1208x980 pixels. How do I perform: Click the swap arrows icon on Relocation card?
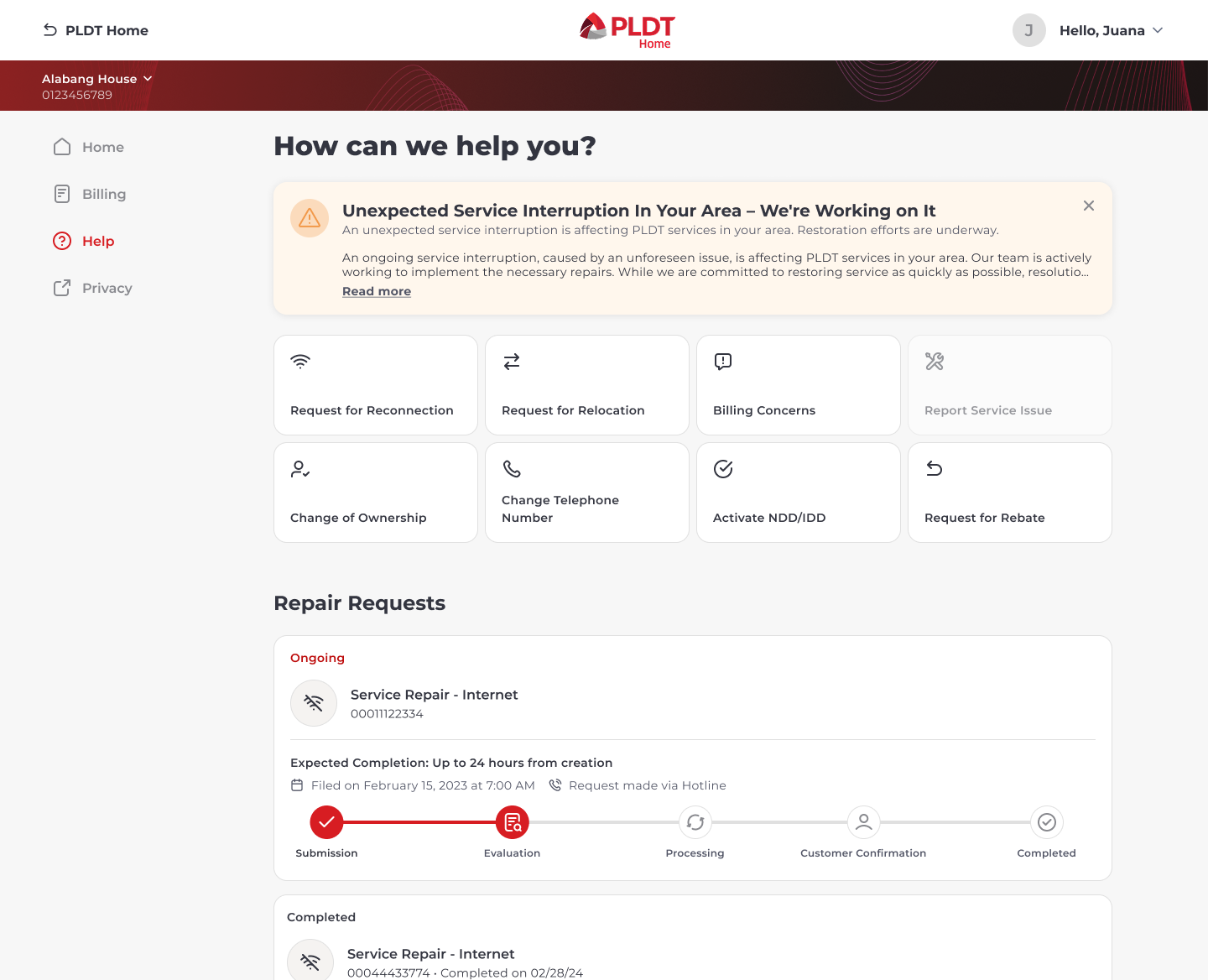pyautogui.click(x=512, y=362)
